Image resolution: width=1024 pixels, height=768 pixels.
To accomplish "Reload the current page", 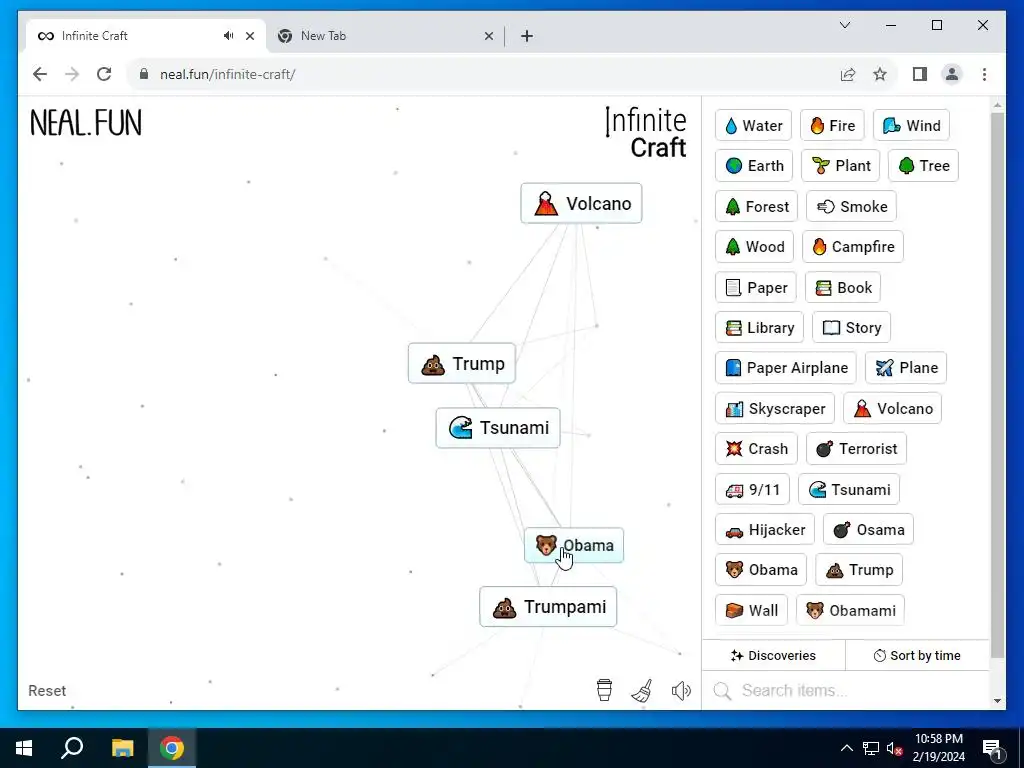I will point(104,74).
